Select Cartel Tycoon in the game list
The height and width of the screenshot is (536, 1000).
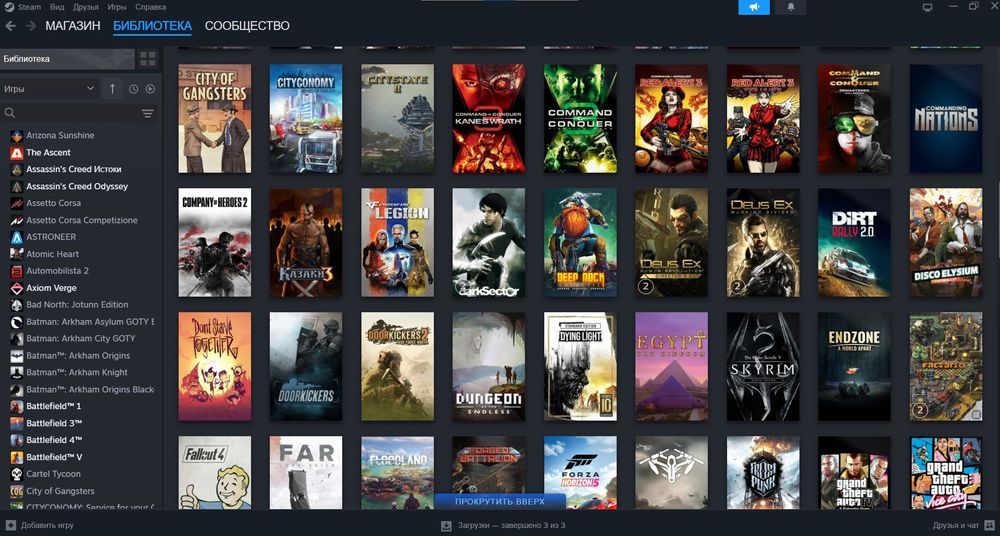pyautogui.click(x=54, y=473)
